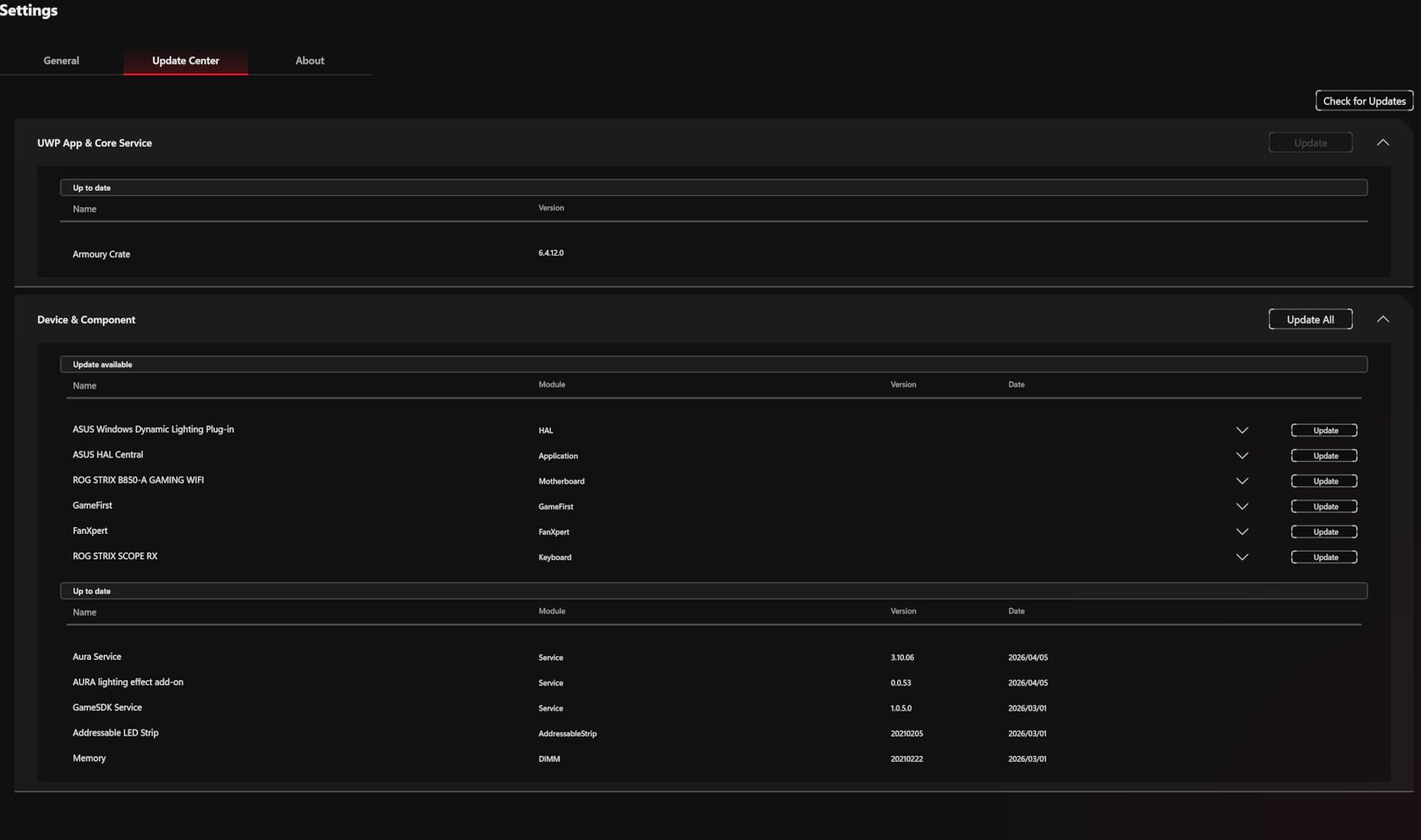Select ASUS Windows Dynamic Lighting Plug-in name

pos(153,429)
